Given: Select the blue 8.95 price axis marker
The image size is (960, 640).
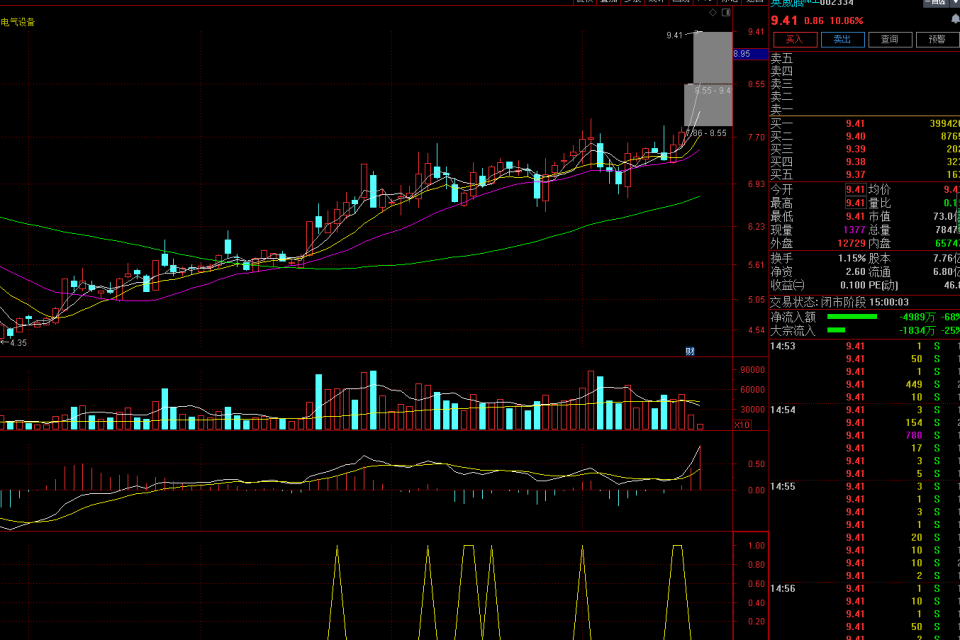Looking at the screenshot, I should pos(751,54).
